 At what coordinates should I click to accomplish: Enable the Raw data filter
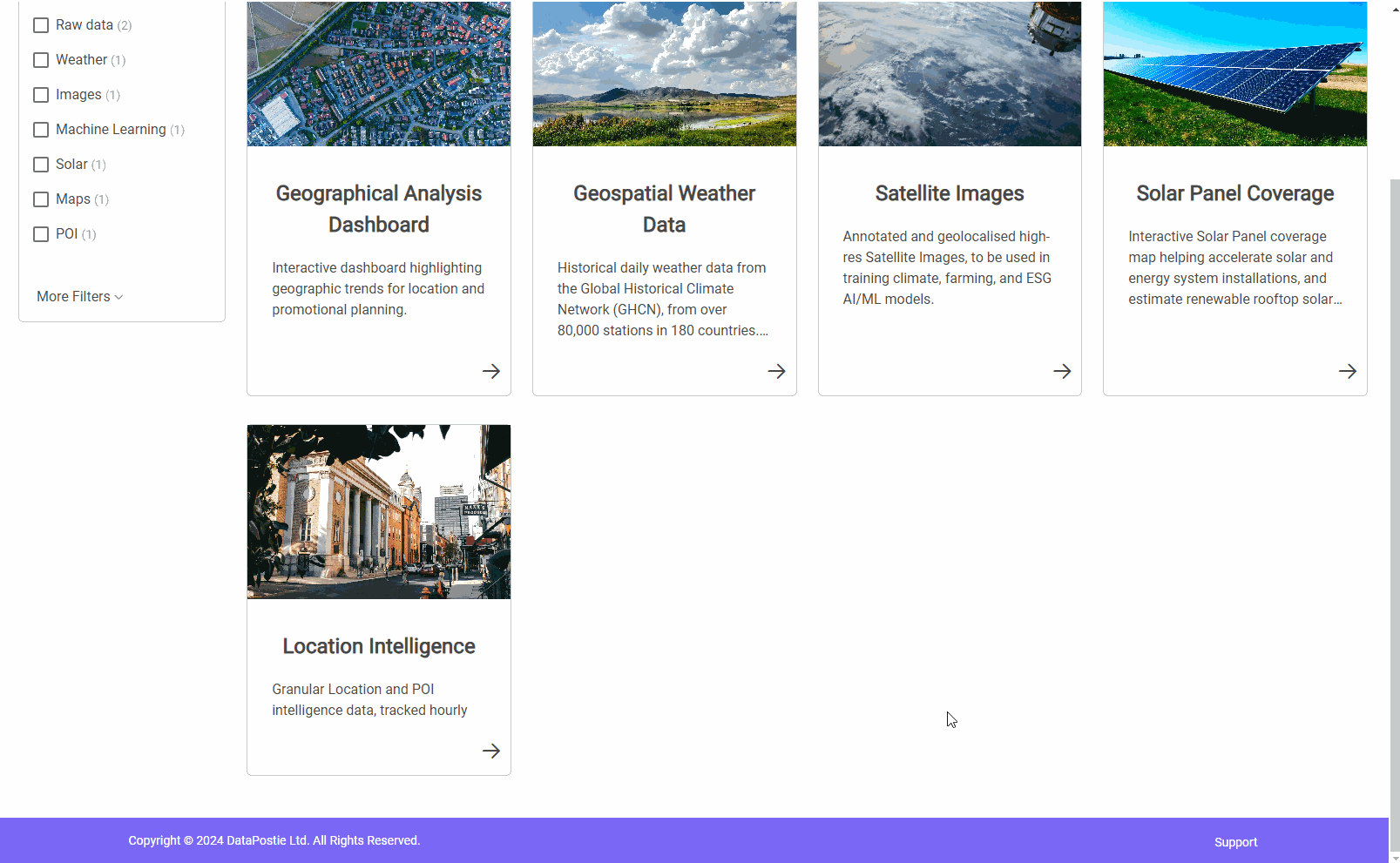coord(41,24)
